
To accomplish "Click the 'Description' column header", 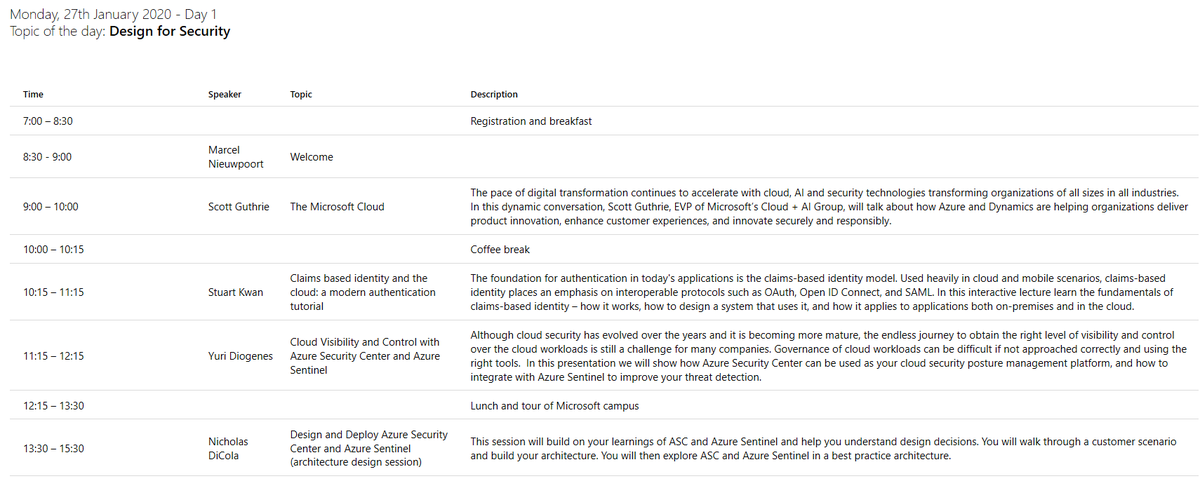I will 494,95.
